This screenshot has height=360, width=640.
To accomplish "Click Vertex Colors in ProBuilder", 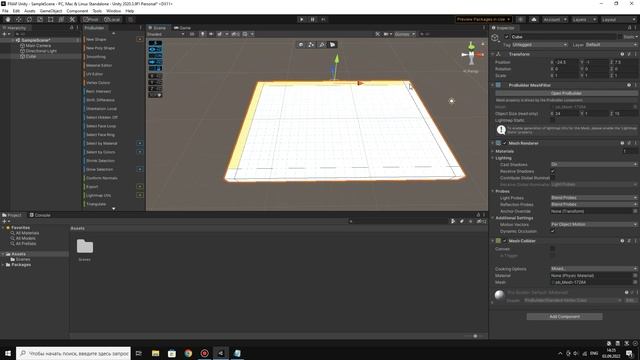I will (x=98, y=83).
